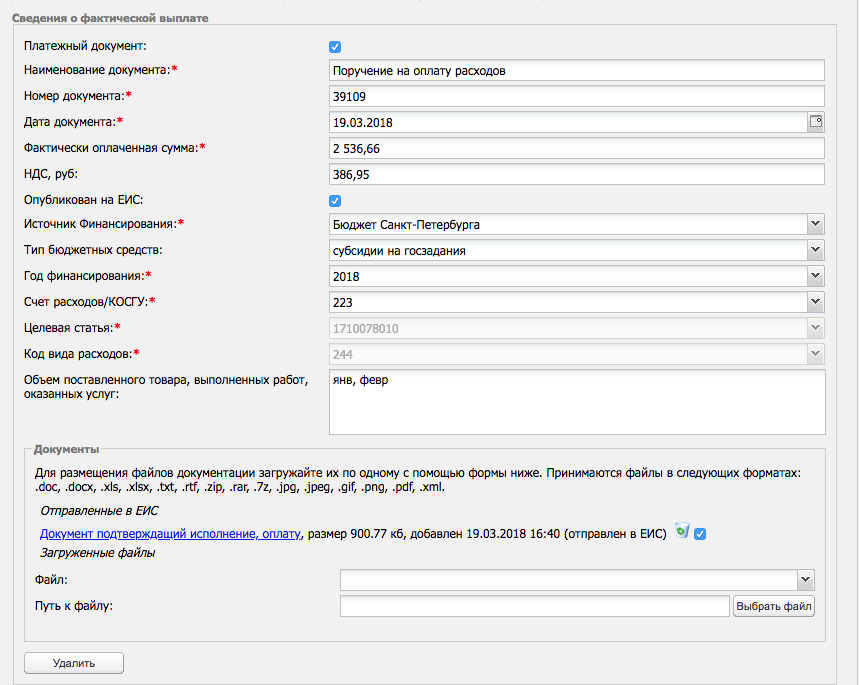Viewport: 859px width, 685px height.
Task: Click the disabled Целевая статья dropdown
Action: 576,328
